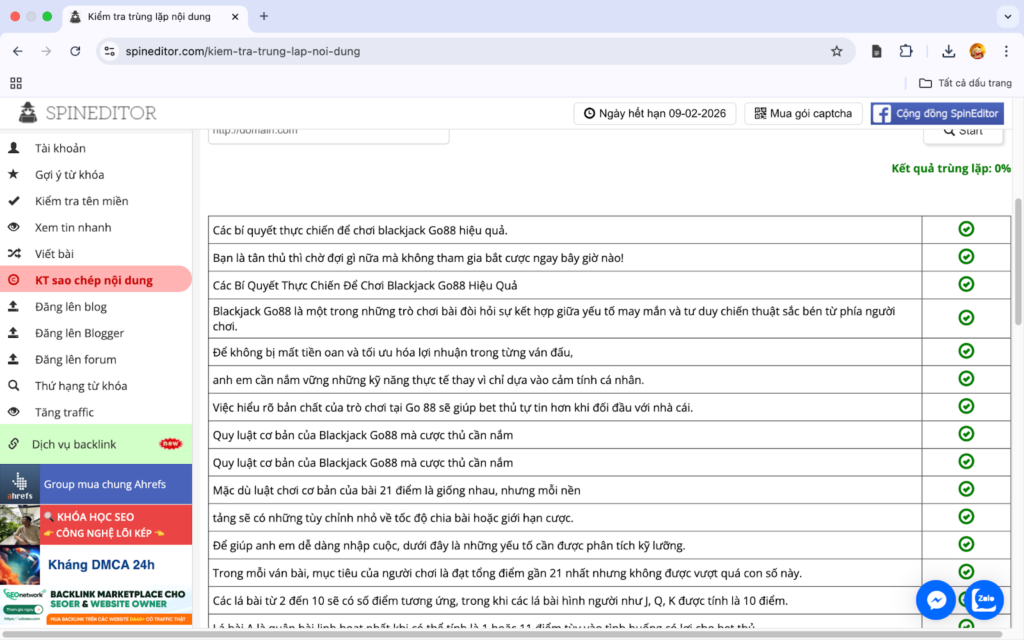Reload the current page
Image resolution: width=1024 pixels, height=640 pixels.
(x=75, y=51)
